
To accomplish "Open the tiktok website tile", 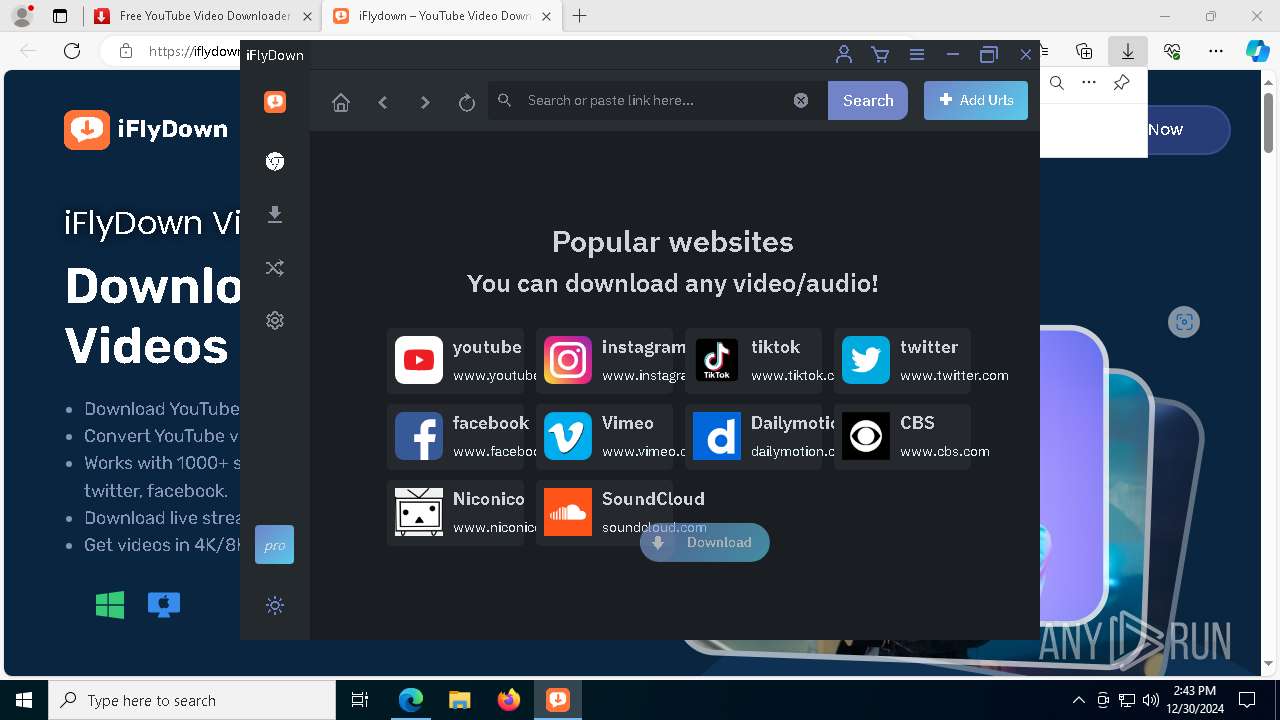I will (x=753, y=361).
